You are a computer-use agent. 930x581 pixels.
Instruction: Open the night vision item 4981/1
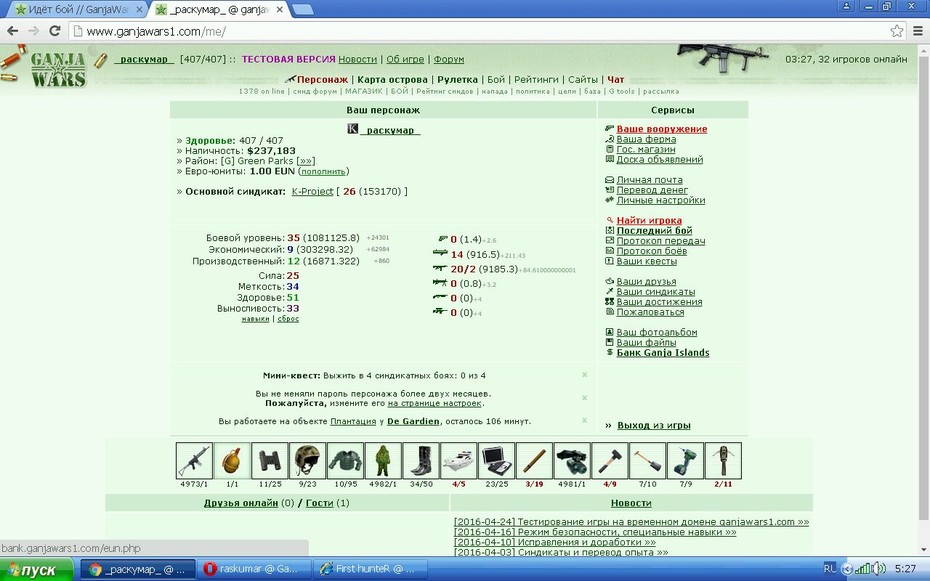point(572,461)
